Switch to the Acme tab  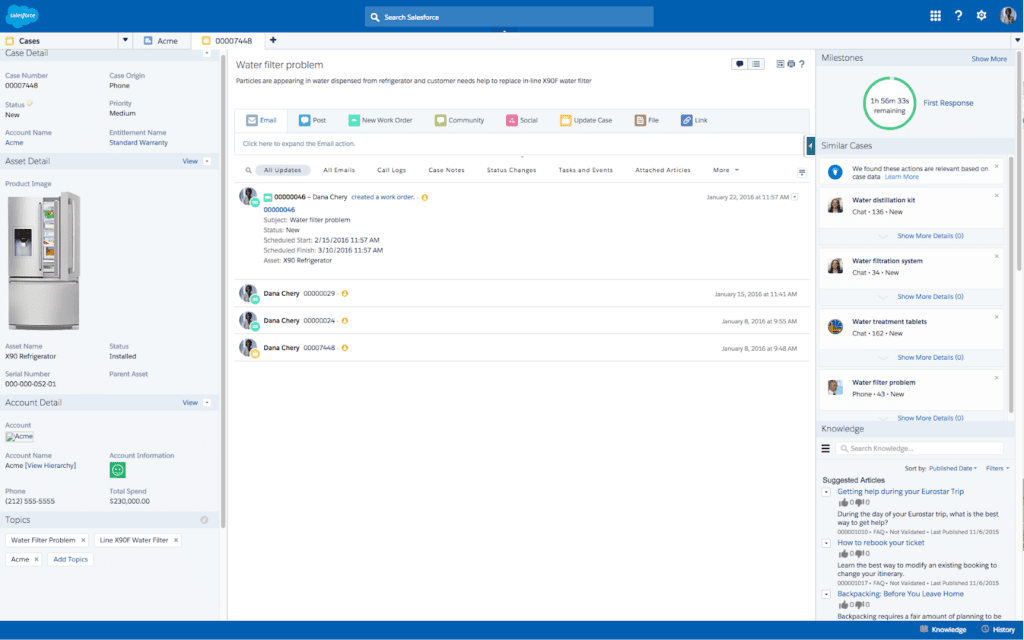click(x=161, y=41)
